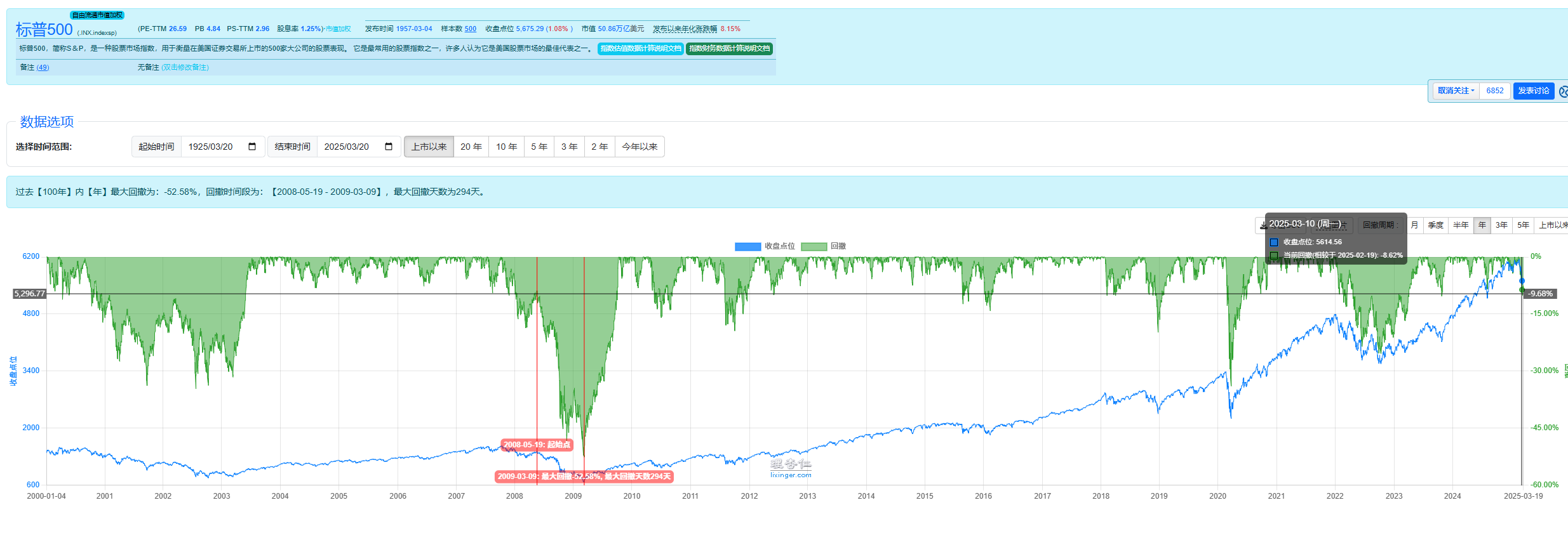Click the -9.68% crosshair drawdown label
1568x533 pixels.
(1540, 294)
